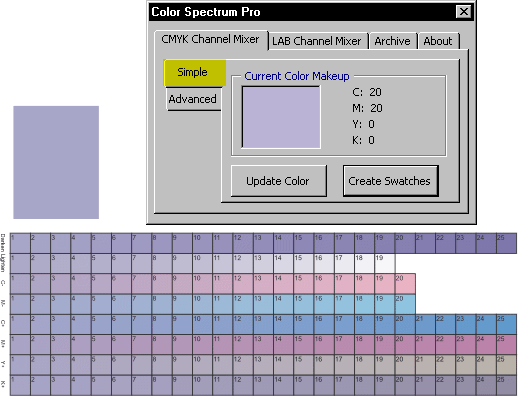Select blue swatch 25 in C+ row
518x396 pixels.
pos(507,324)
